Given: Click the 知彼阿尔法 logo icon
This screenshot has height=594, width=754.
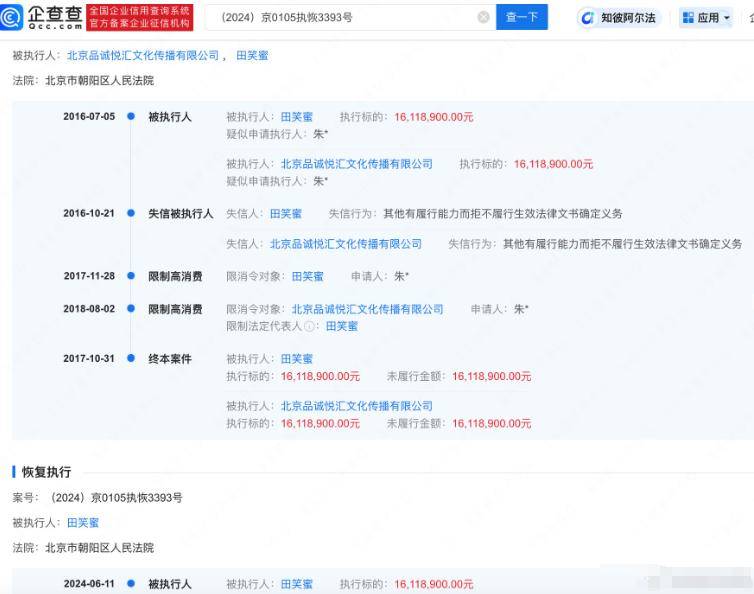Looking at the screenshot, I should tap(587, 18).
